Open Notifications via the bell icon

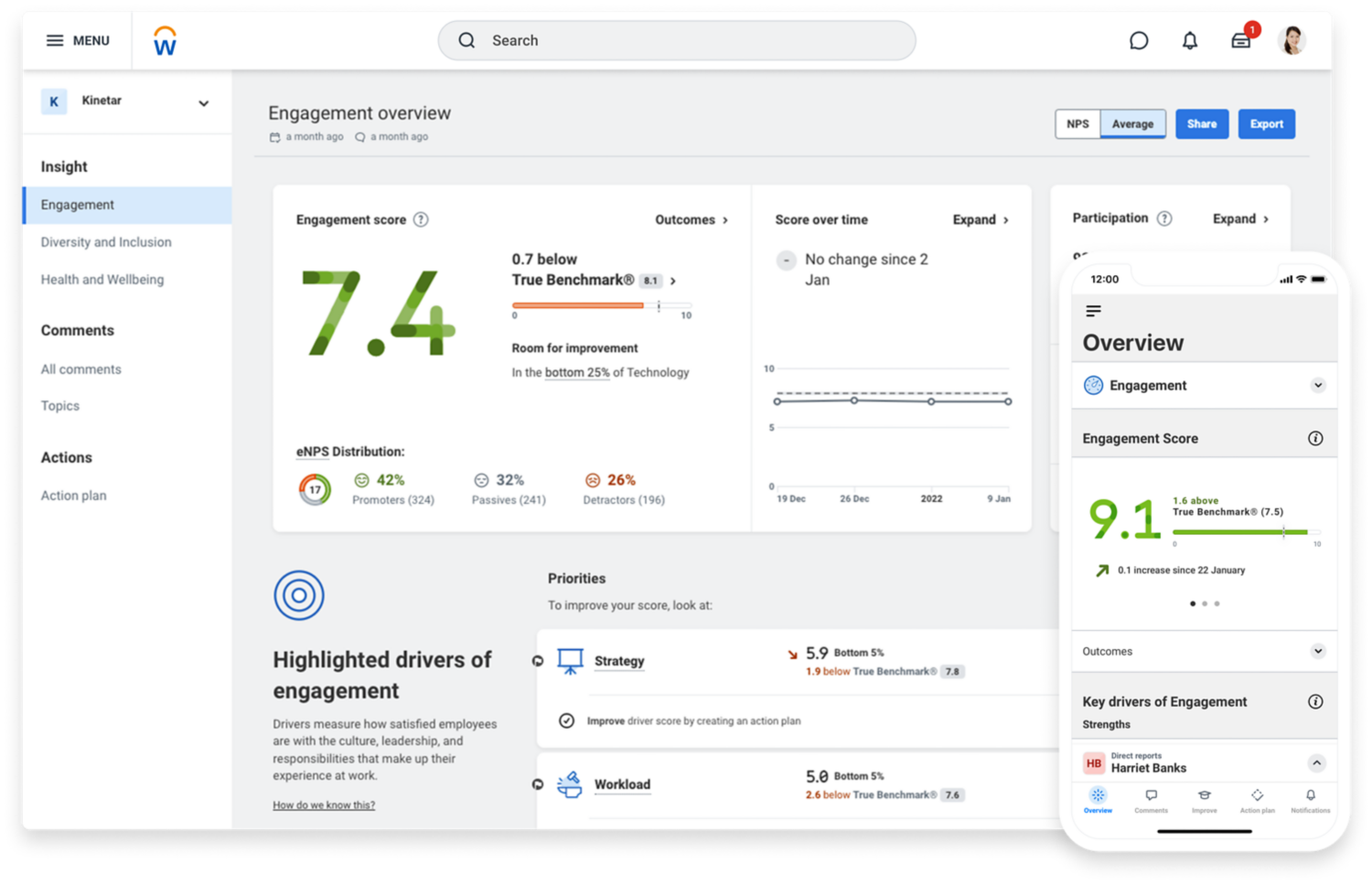[x=1311, y=795]
